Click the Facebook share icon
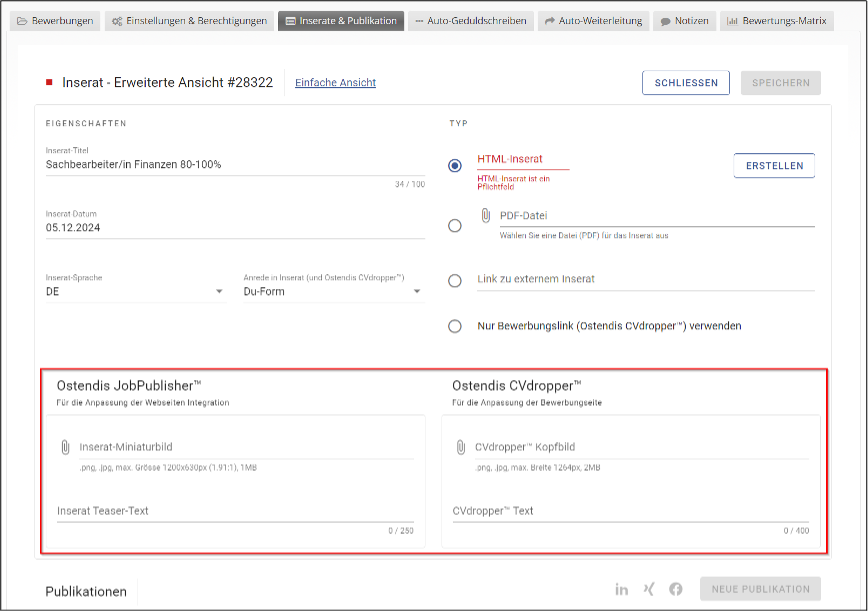Screen dimensions: 868x612 tap(675, 589)
